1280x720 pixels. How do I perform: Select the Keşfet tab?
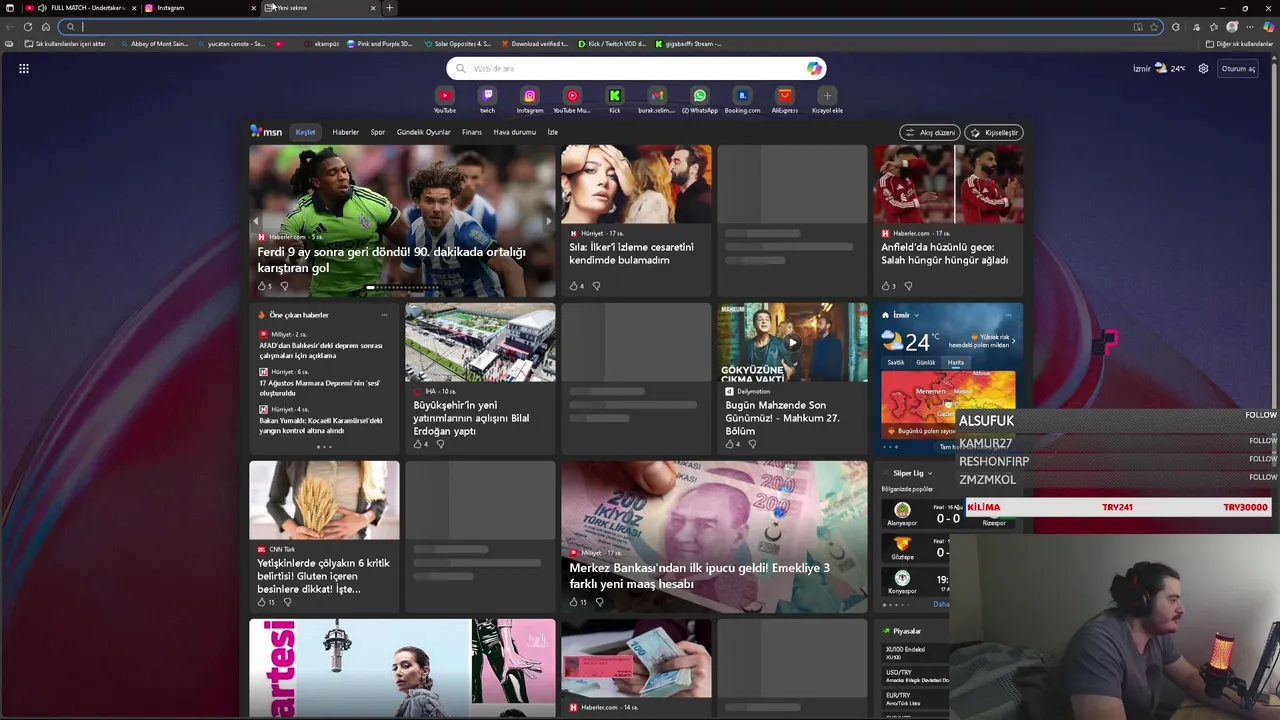(x=306, y=132)
